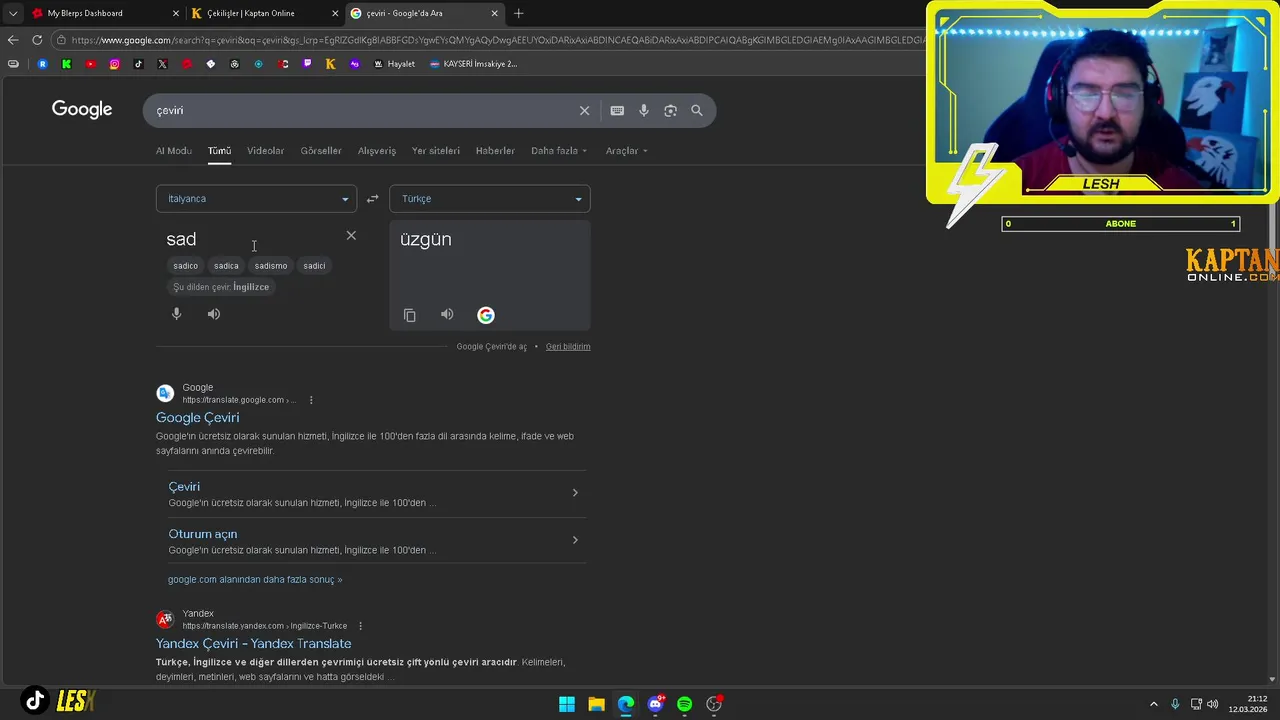Expand the 'Çeviri' sitelink chevron
This screenshot has height=720, width=1280.
pyautogui.click(x=575, y=493)
